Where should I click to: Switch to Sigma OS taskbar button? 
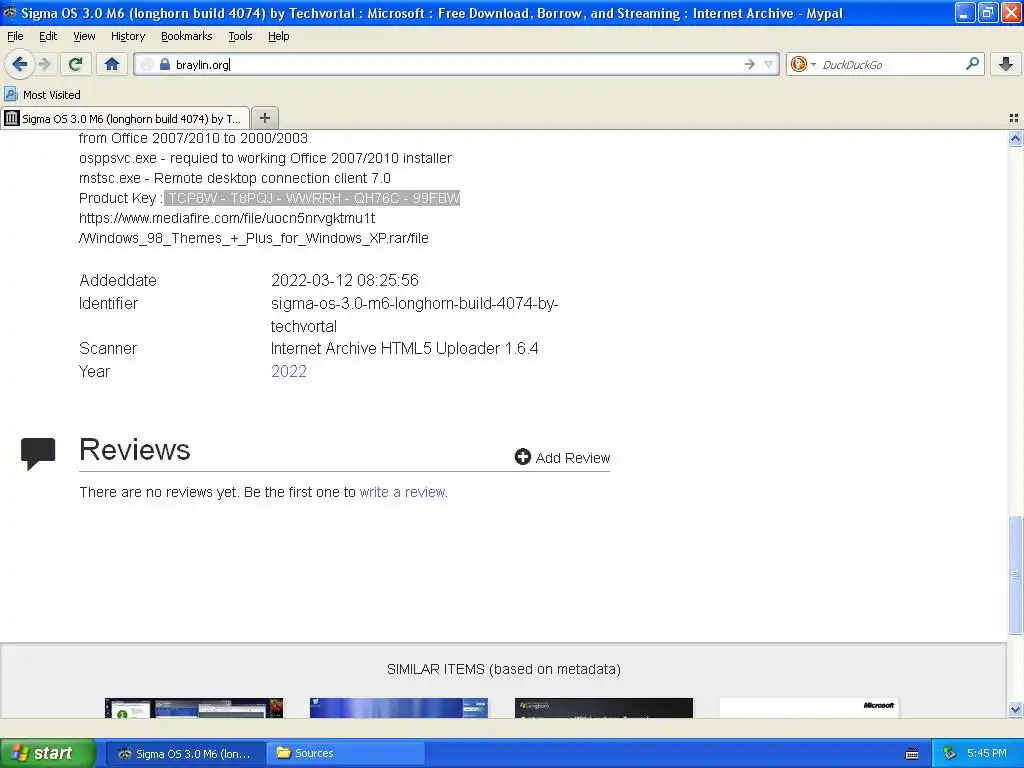tap(185, 754)
